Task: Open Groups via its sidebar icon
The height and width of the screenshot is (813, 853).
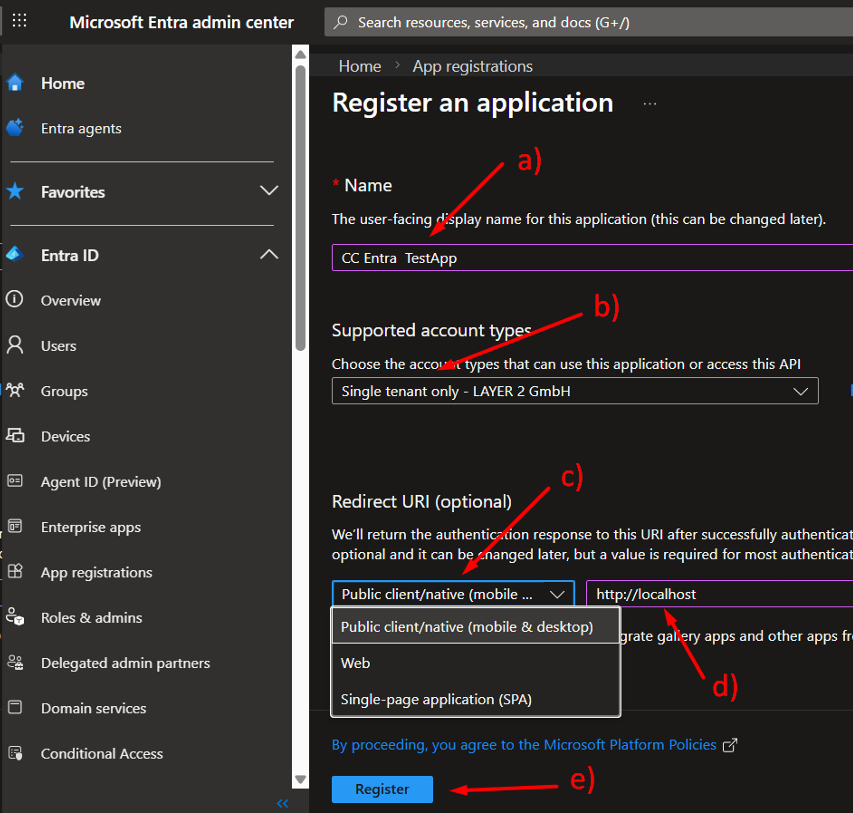Action: 15,391
